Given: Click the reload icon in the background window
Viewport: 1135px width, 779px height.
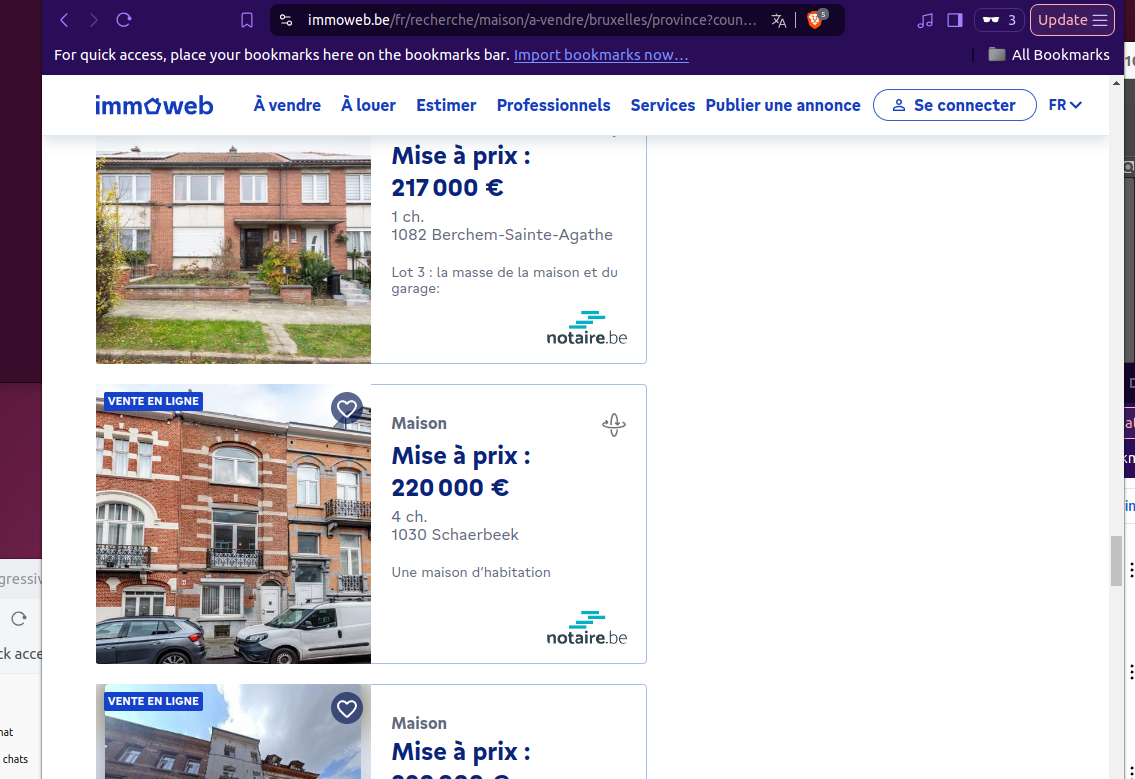Looking at the screenshot, I should click(x=19, y=619).
